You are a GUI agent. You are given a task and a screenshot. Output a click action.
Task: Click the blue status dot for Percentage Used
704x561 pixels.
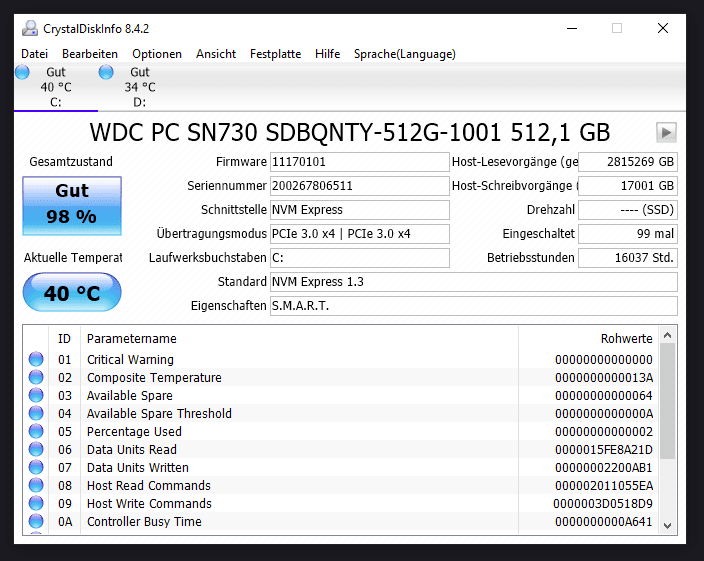tap(36, 431)
